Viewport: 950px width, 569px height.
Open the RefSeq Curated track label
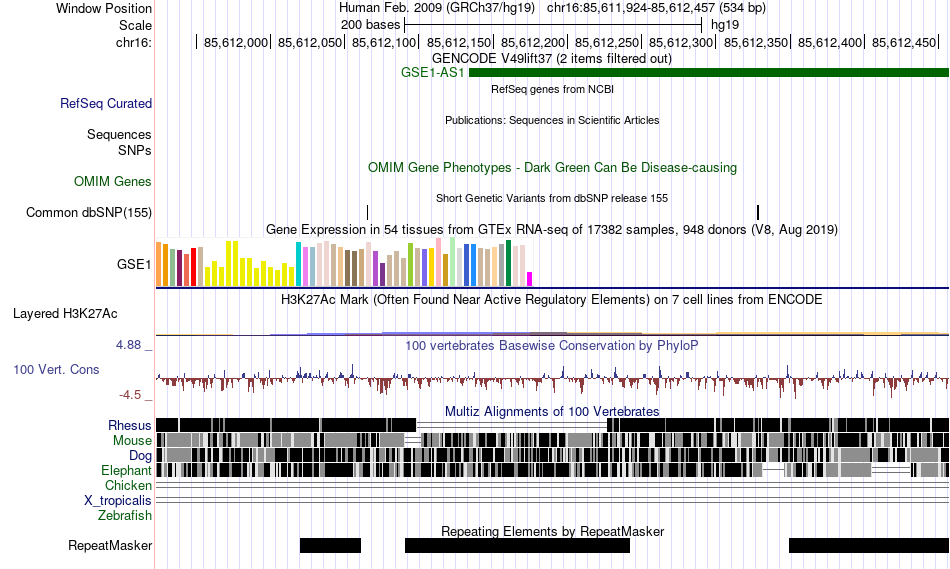pos(106,104)
